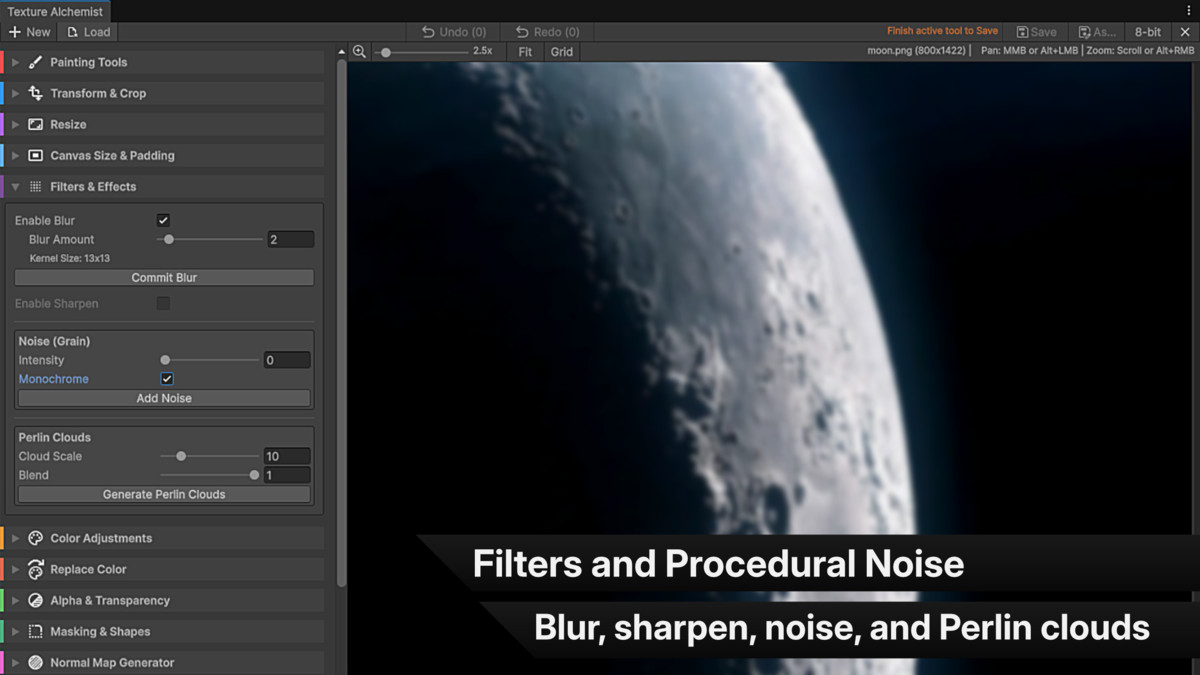The image size is (1200, 675).
Task: Click the Noise (Grain) heading
Action: (54, 341)
